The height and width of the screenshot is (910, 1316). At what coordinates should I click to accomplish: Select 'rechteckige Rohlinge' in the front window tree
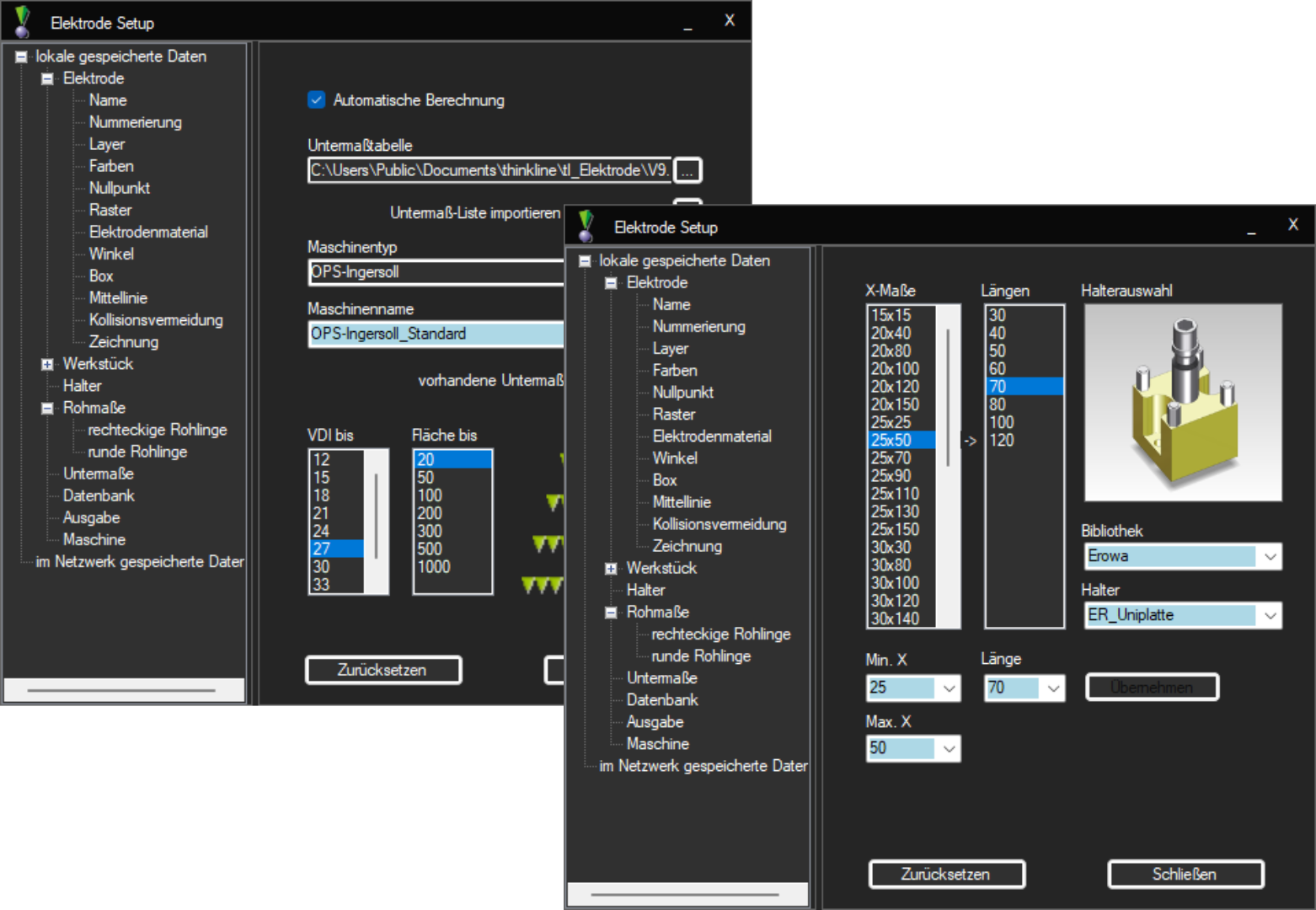721,634
